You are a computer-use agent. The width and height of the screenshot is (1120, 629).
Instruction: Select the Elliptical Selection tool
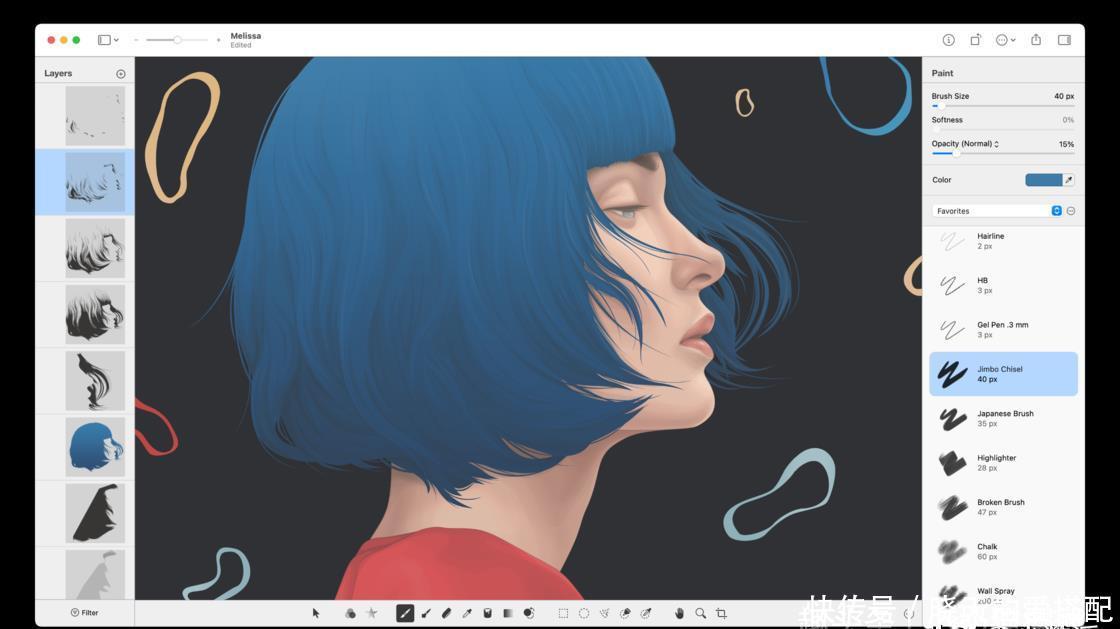[584, 613]
